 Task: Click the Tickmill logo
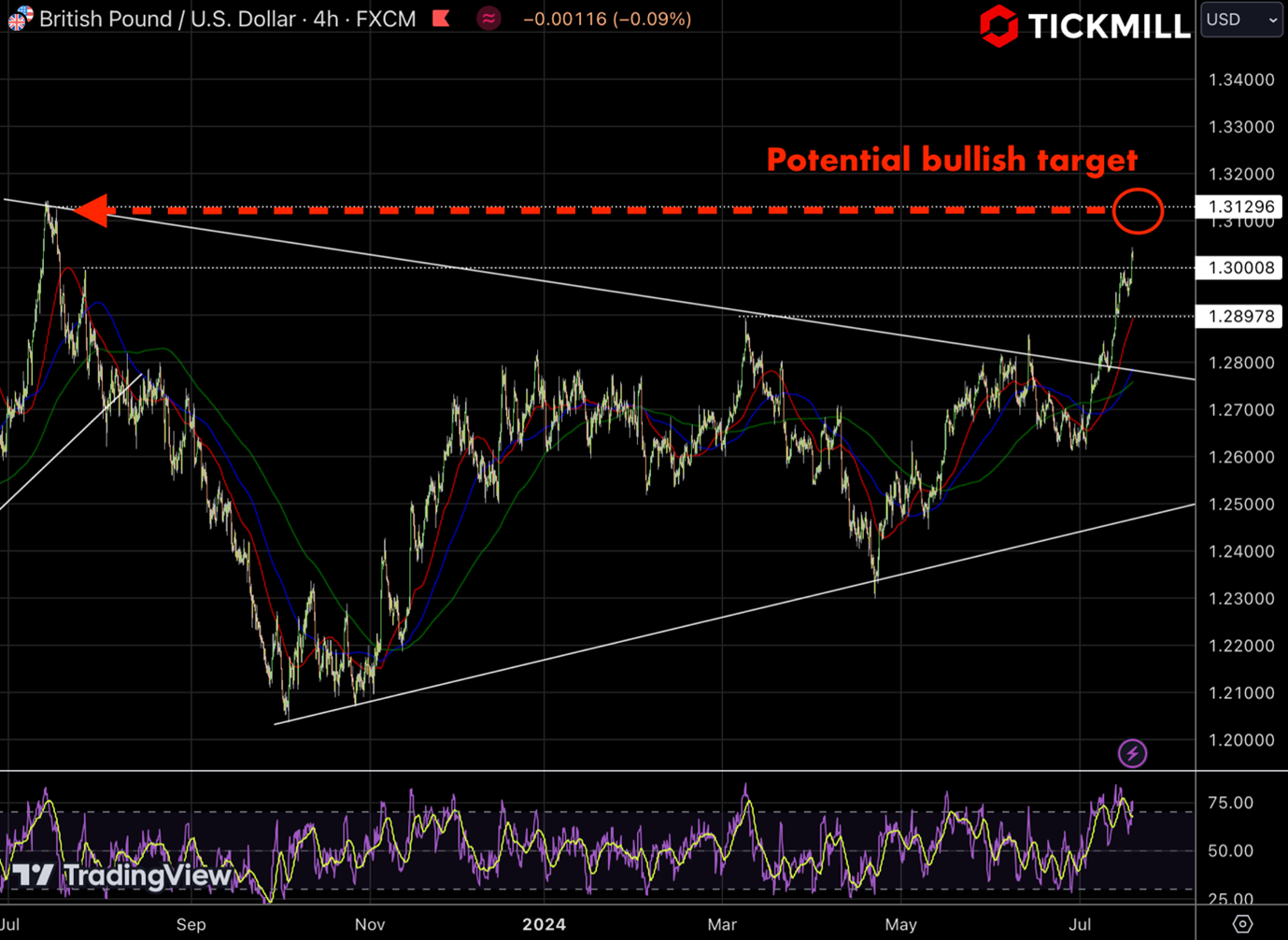pos(1085,25)
